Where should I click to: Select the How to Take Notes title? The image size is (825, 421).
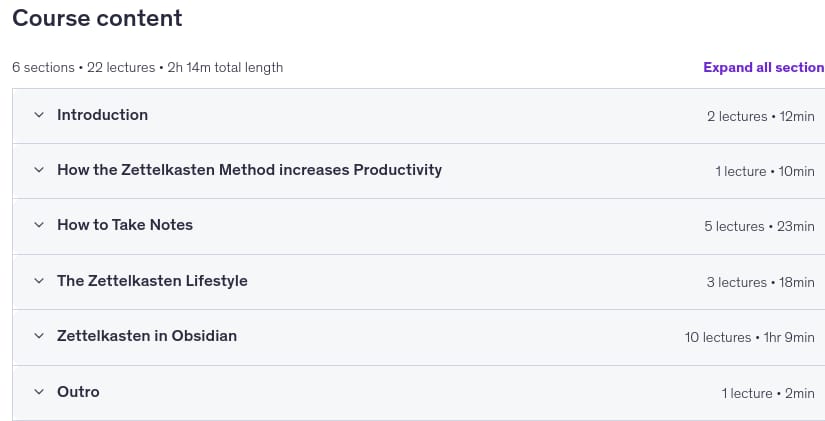[x=125, y=225]
